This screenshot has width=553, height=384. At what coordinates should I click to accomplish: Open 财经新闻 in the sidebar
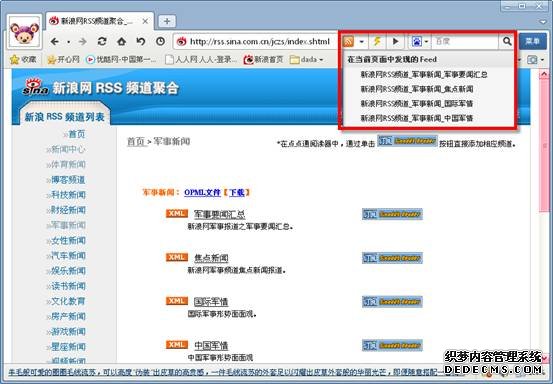(x=68, y=210)
